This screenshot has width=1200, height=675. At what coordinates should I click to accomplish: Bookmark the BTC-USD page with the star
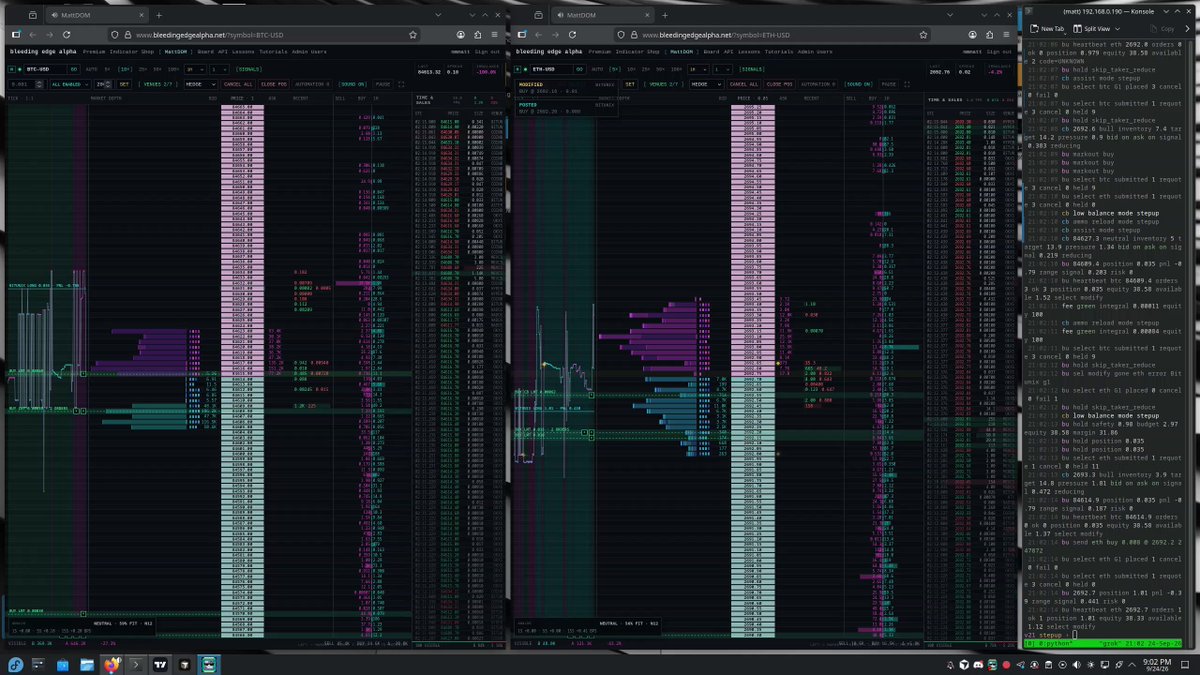412,34
